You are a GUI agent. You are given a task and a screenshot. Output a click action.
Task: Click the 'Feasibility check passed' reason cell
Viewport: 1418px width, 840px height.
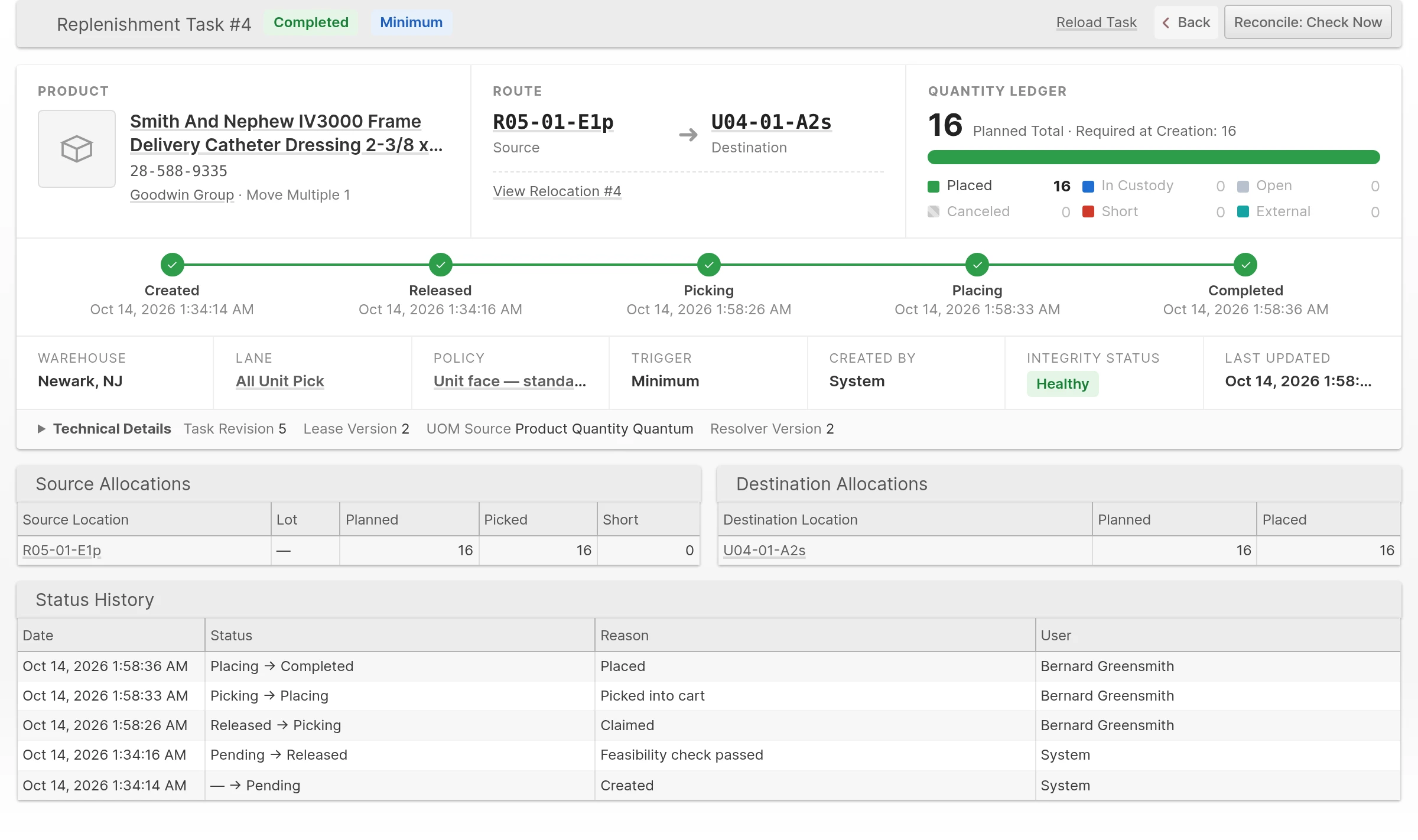pos(815,755)
